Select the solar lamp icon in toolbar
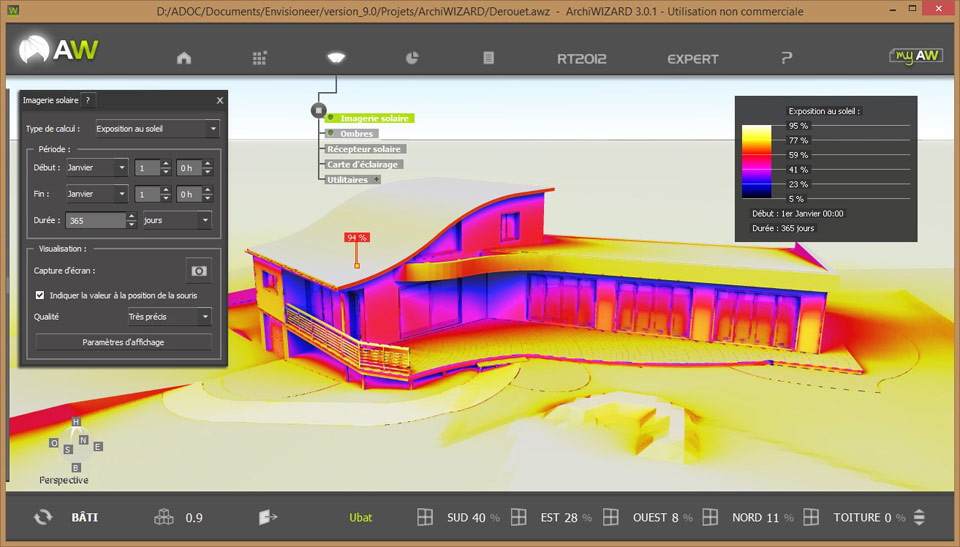960x547 pixels. pyautogui.click(x=336, y=58)
